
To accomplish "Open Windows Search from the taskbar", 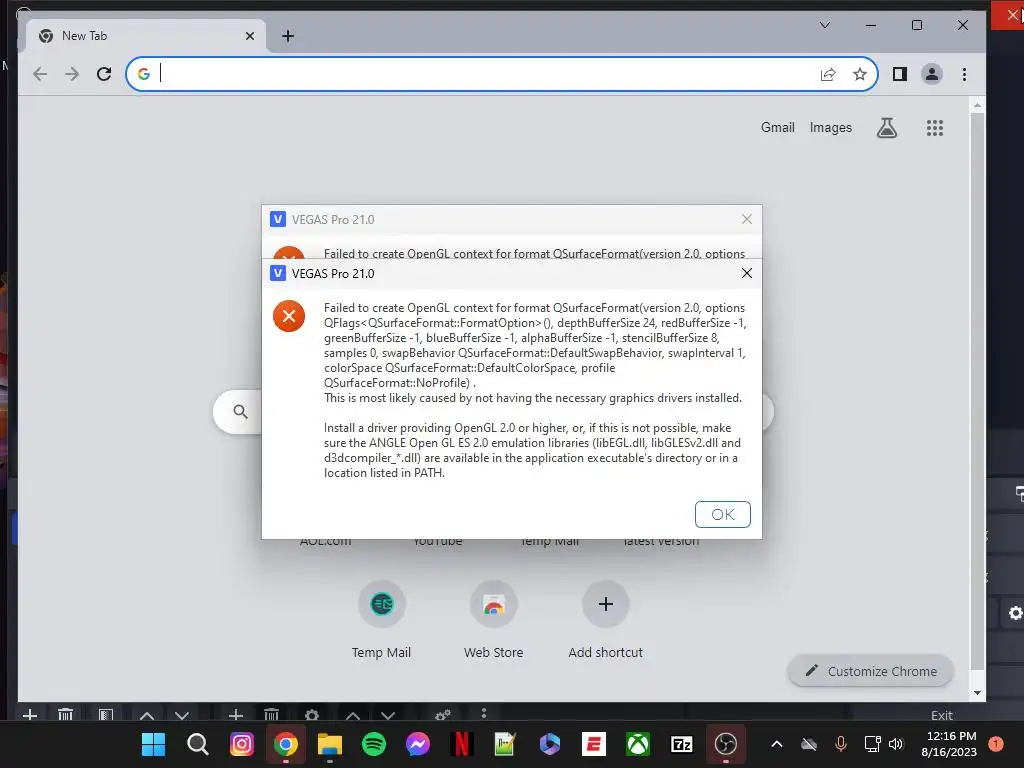I will click(197, 744).
